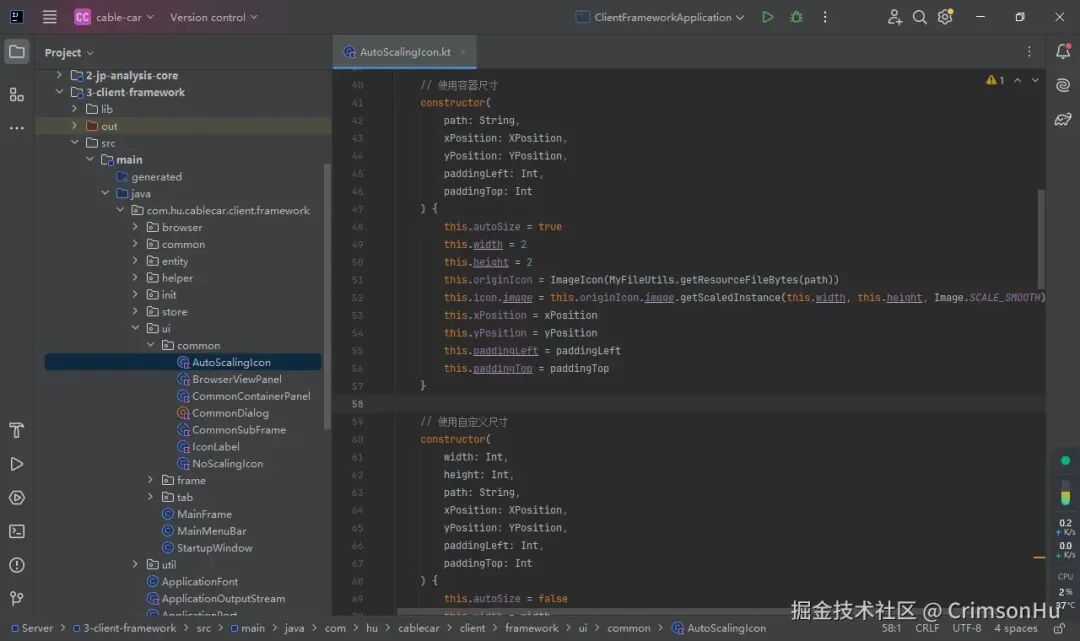The width and height of the screenshot is (1080, 641).
Task: Open the cable-car project dropdown
Action: pyautogui.click(x=114, y=17)
